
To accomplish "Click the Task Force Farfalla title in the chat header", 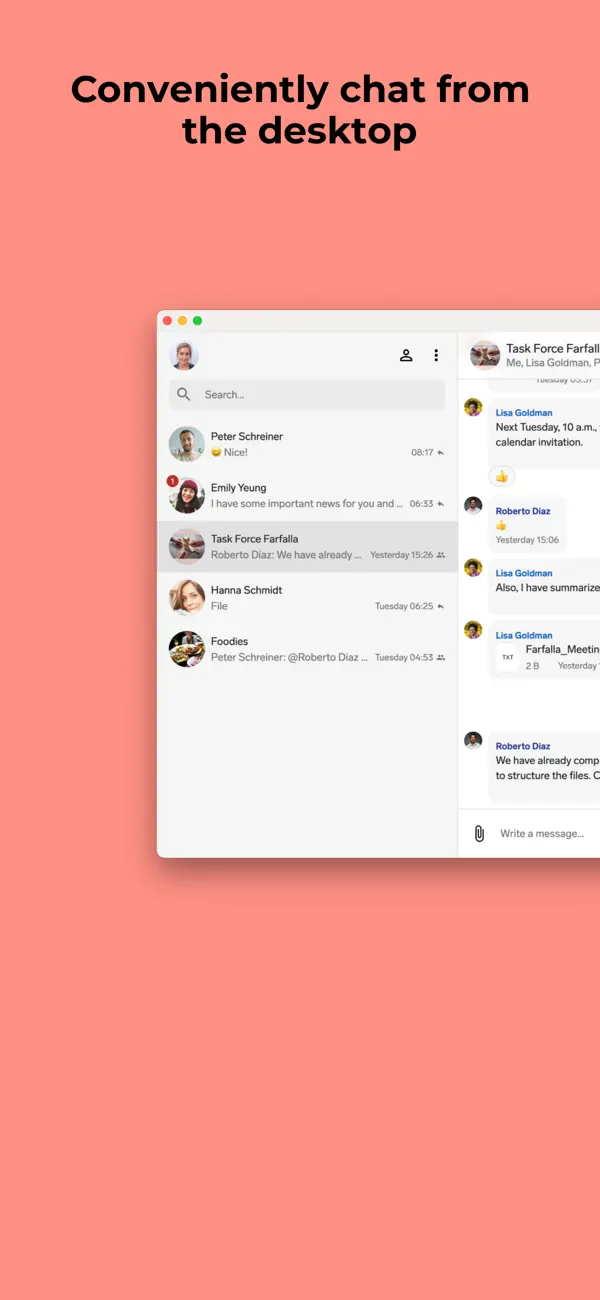I will click(553, 348).
